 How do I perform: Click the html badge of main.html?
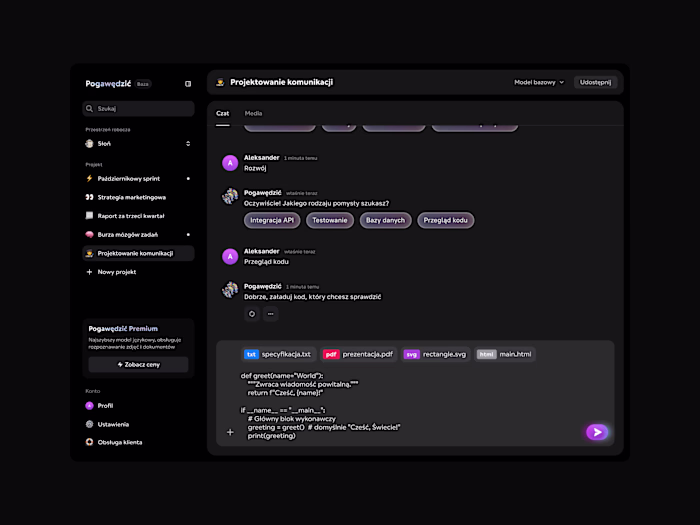pos(486,354)
